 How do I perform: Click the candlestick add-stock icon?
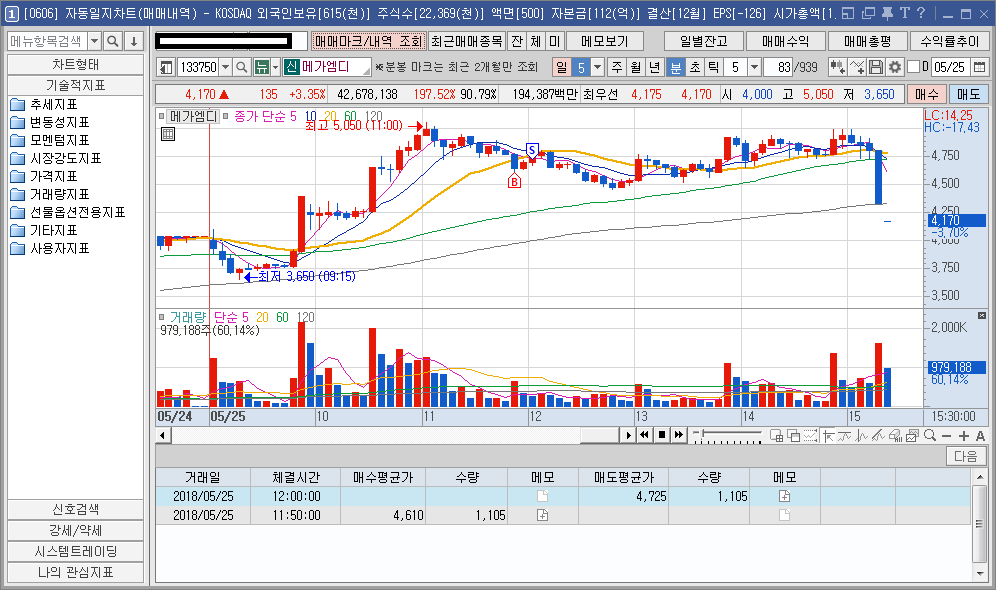[x=837, y=67]
